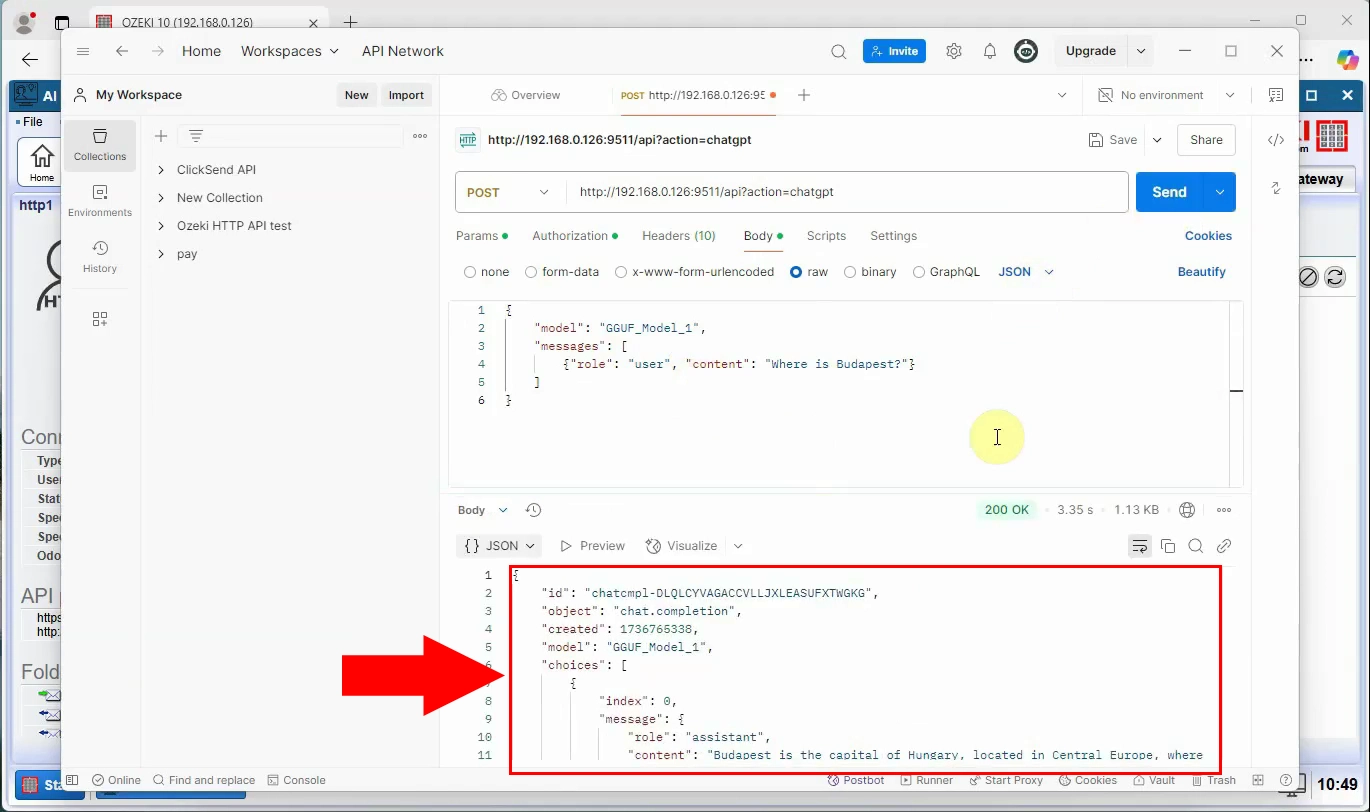Copy the response body

tap(1168, 546)
